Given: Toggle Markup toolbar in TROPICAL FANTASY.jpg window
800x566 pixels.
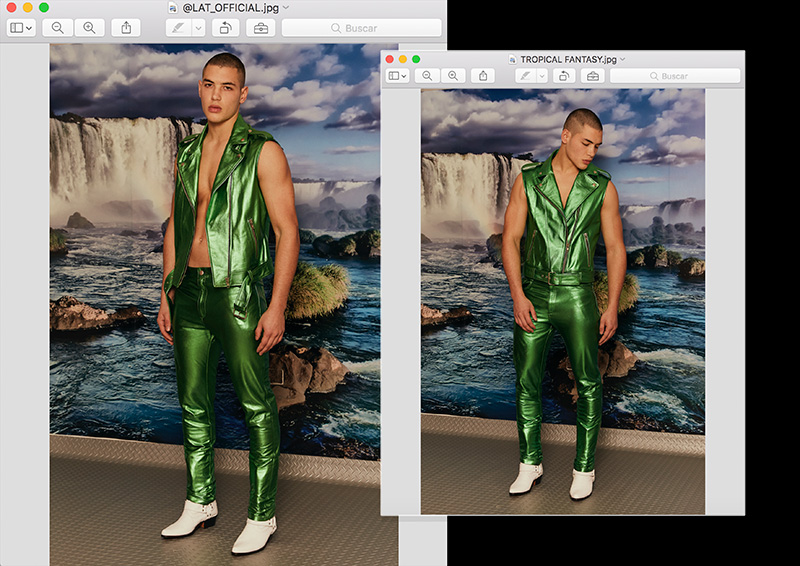Looking at the screenshot, I should (x=593, y=76).
